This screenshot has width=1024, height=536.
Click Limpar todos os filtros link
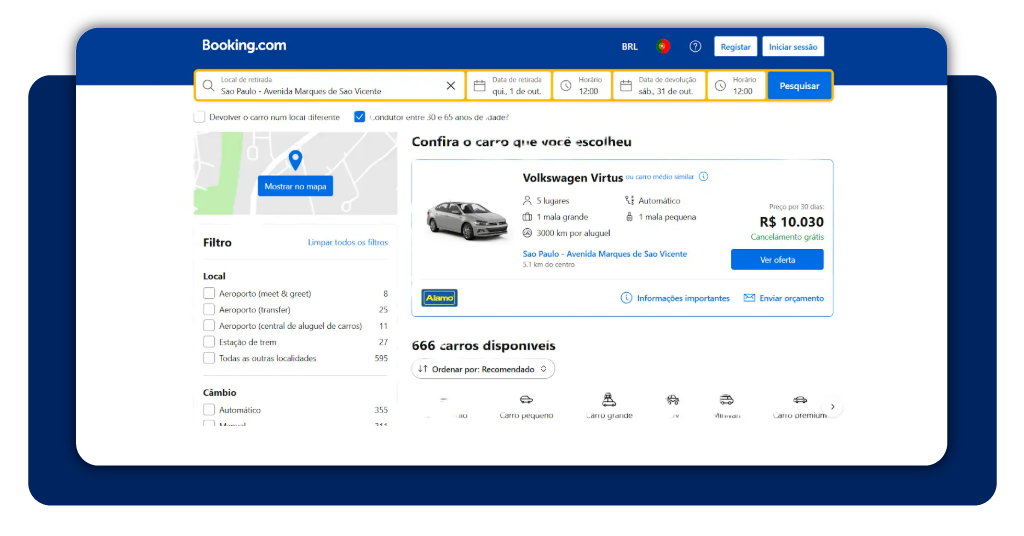pyautogui.click(x=347, y=242)
